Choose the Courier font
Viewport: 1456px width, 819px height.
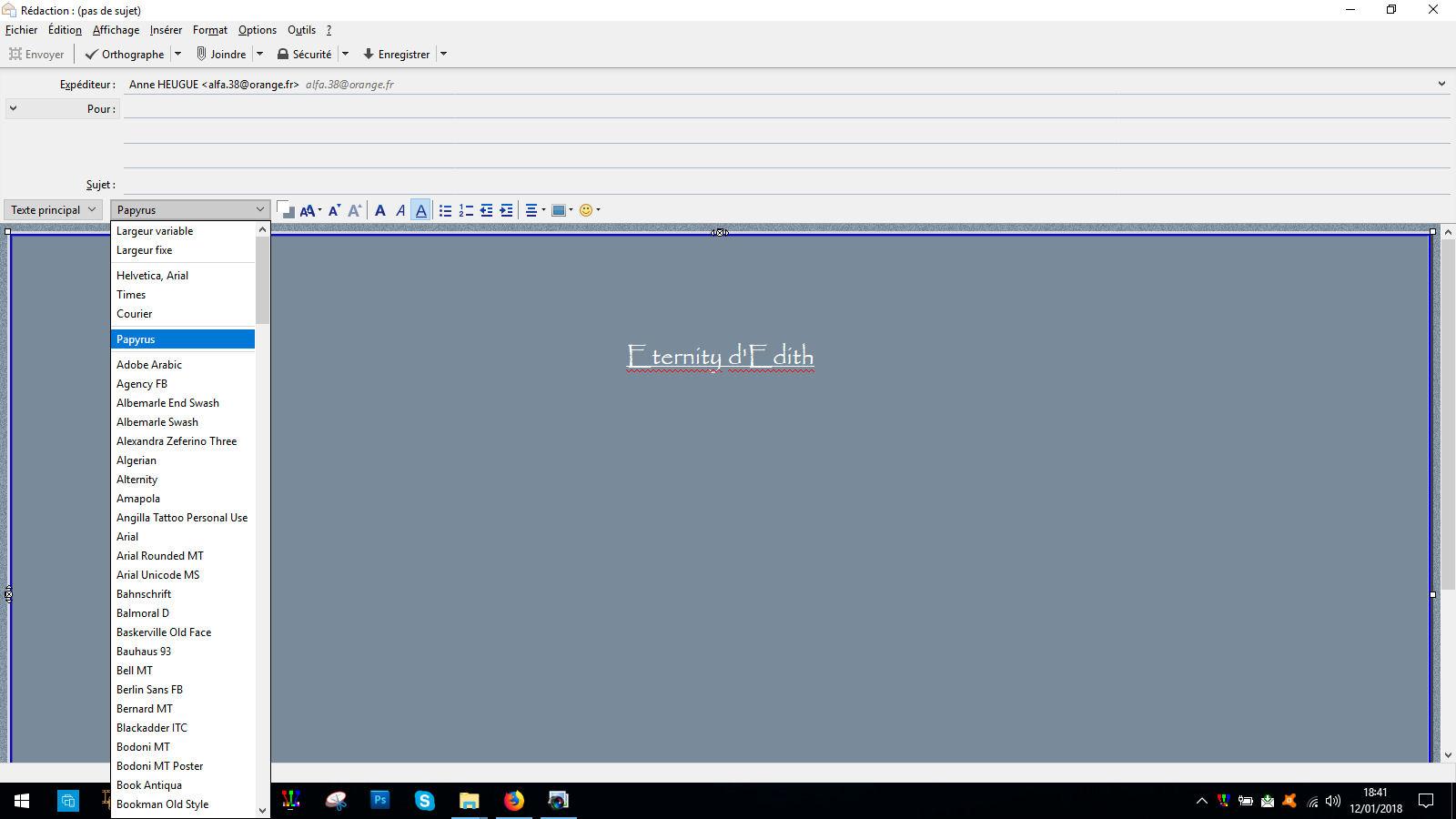(182, 314)
